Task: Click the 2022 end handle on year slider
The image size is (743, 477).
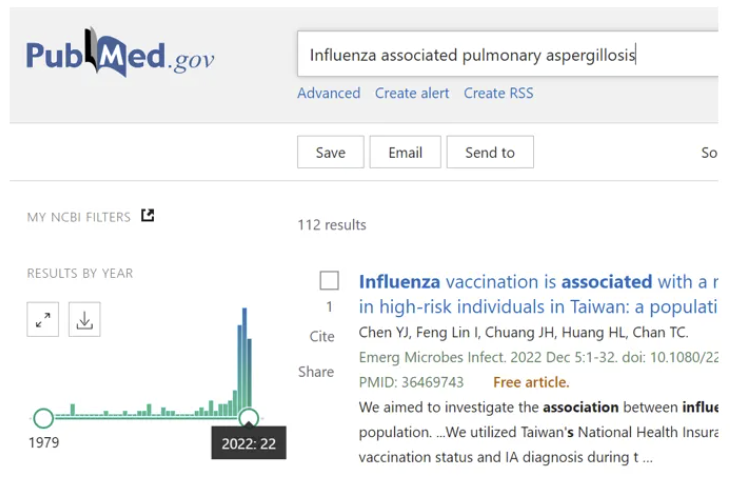Action: [x=249, y=418]
